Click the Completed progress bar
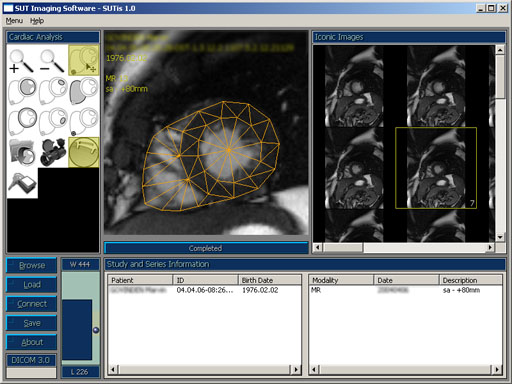 click(x=206, y=248)
